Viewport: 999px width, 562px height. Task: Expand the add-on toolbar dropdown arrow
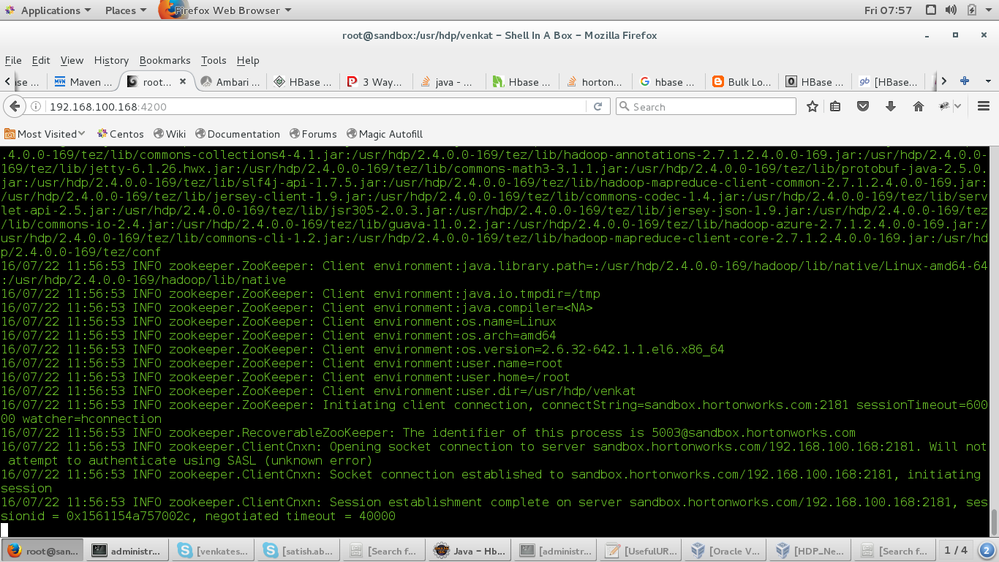958,106
